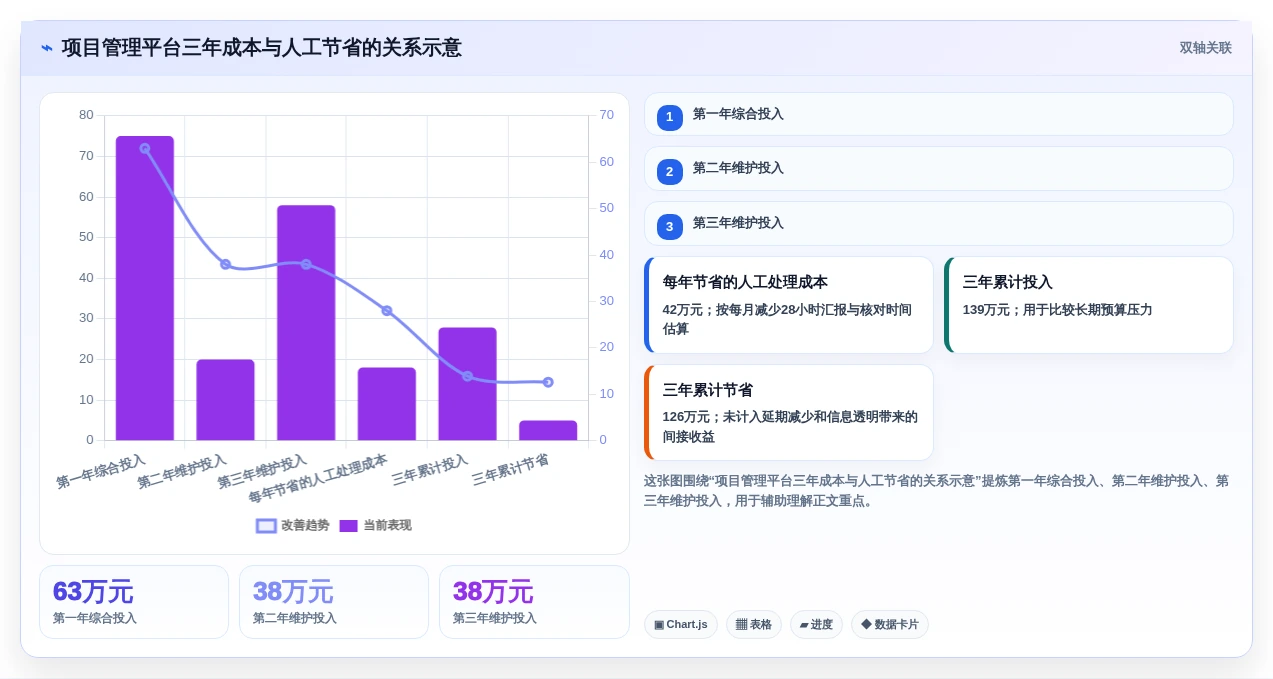
Task: Click the lightning icon beside the title
Action: 47,48
